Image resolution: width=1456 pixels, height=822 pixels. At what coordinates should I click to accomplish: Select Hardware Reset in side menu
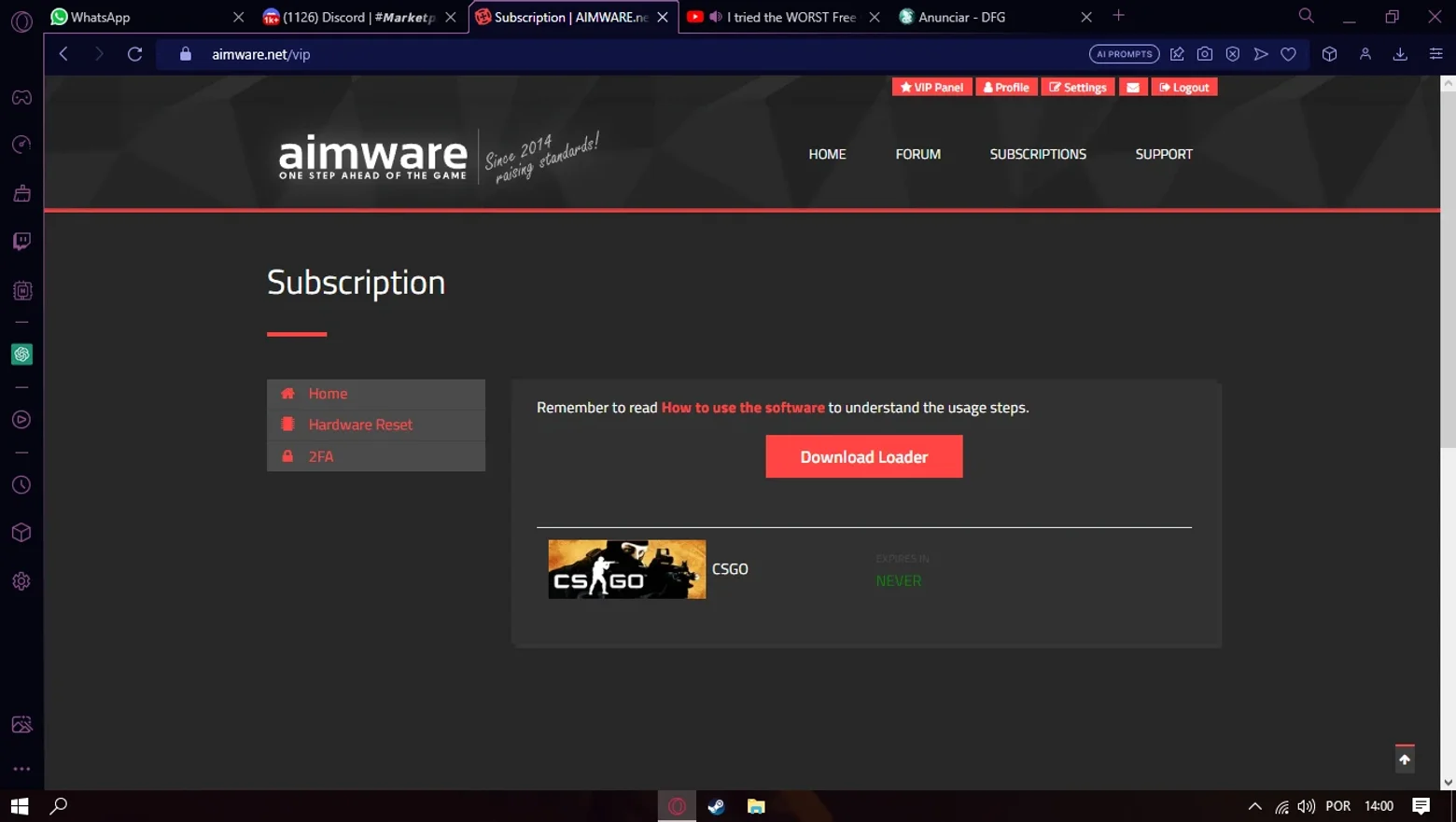click(376, 425)
